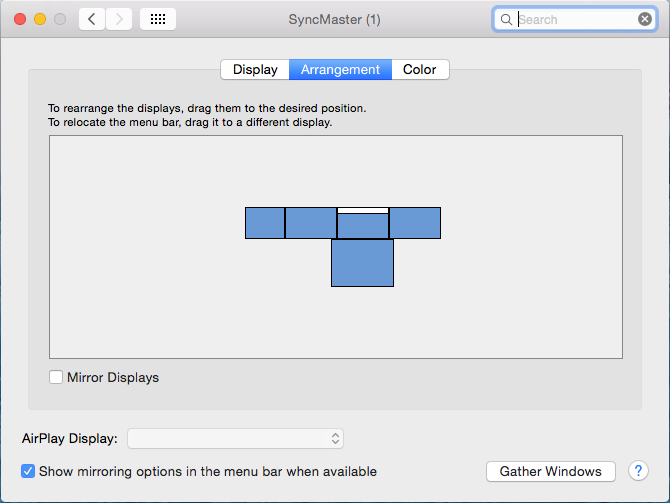Image resolution: width=670 pixels, height=503 pixels.
Task: Select the bottom display rectangle
Action: point(362,263)
